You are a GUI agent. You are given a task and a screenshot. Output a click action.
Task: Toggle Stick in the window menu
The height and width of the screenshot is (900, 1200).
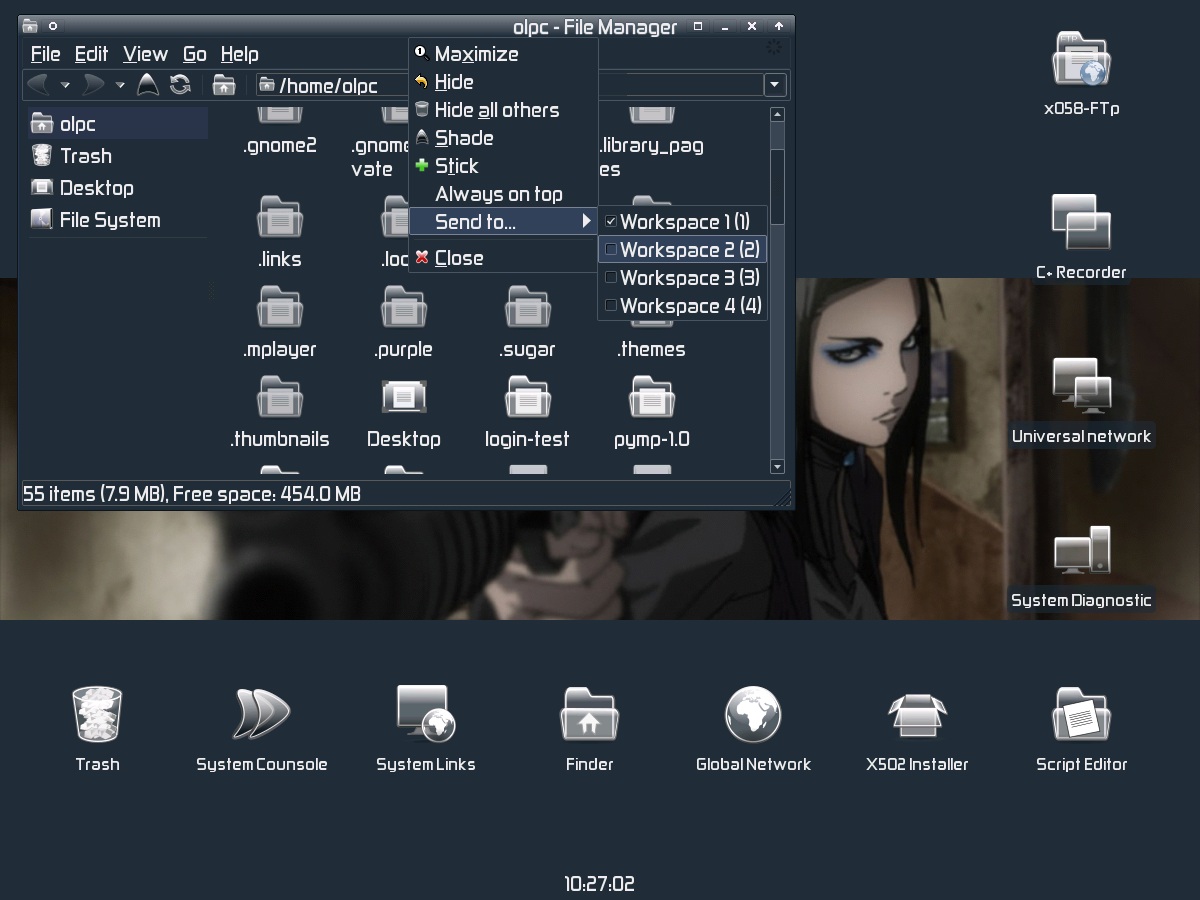[504, 166]
